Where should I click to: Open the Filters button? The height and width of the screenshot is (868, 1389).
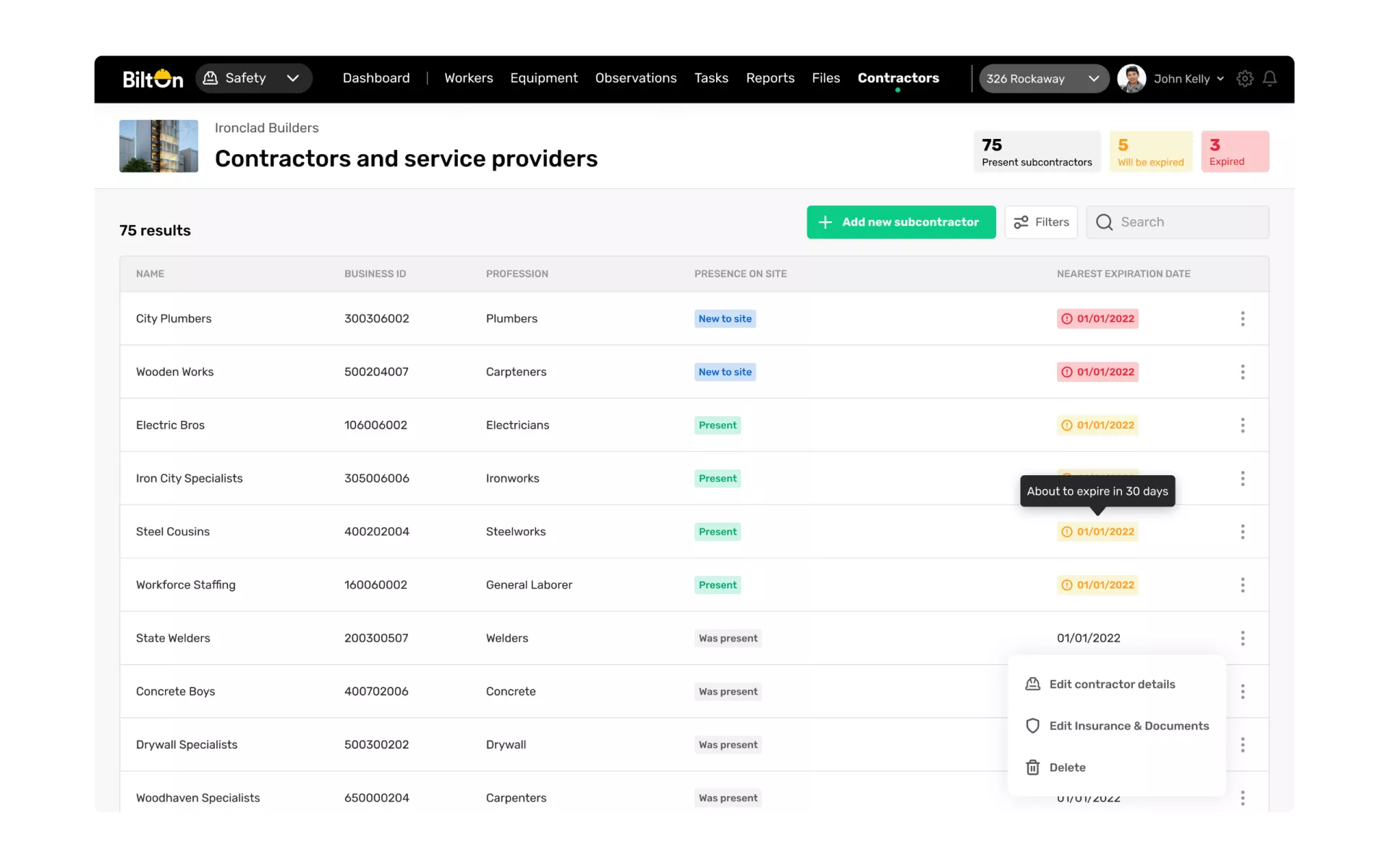point(1041,222)
